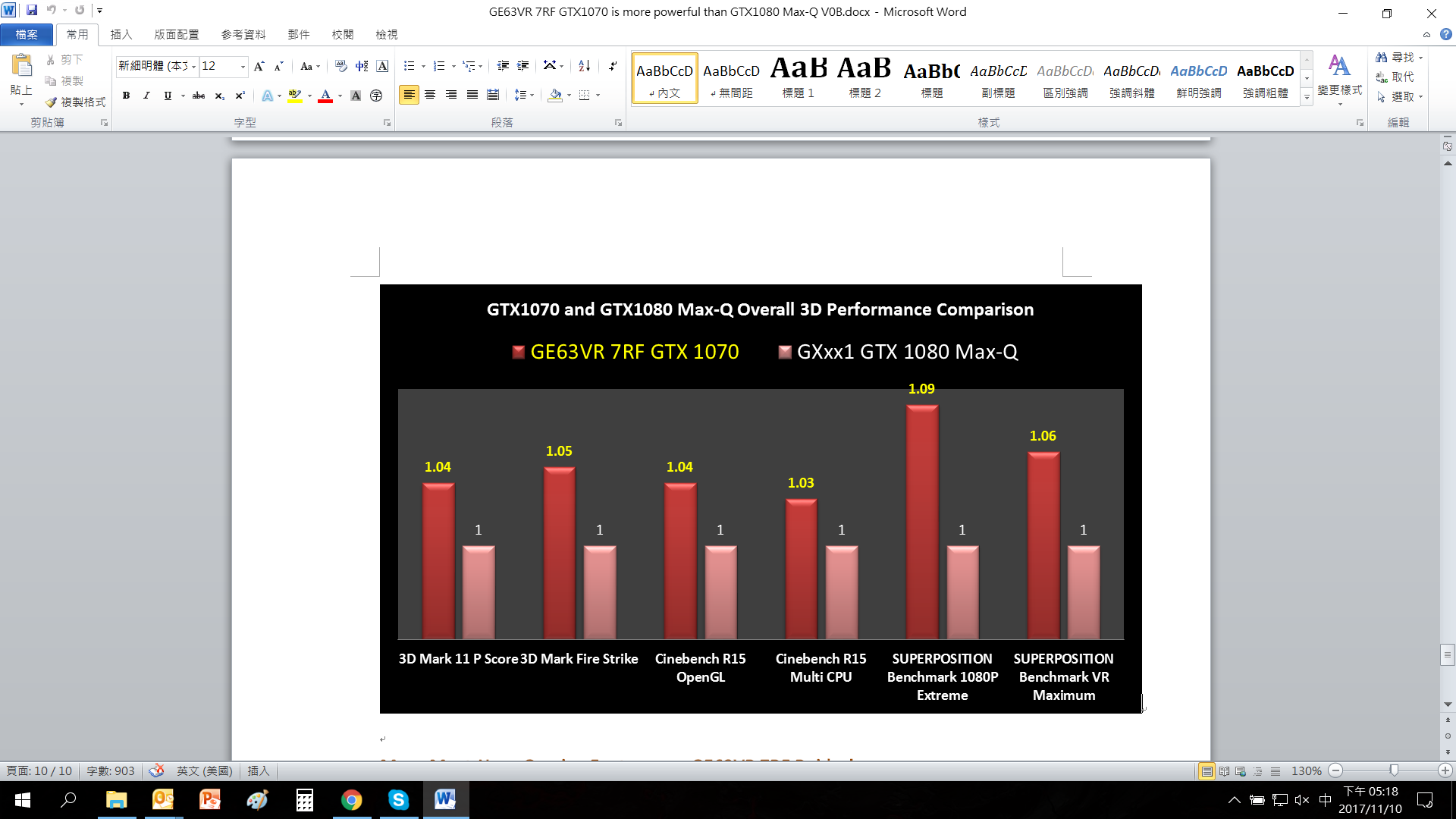Expand the Styles gallery More arrow
Image resolution: width=1456 pixels, height=819 pixels.
click(1307, 97)
